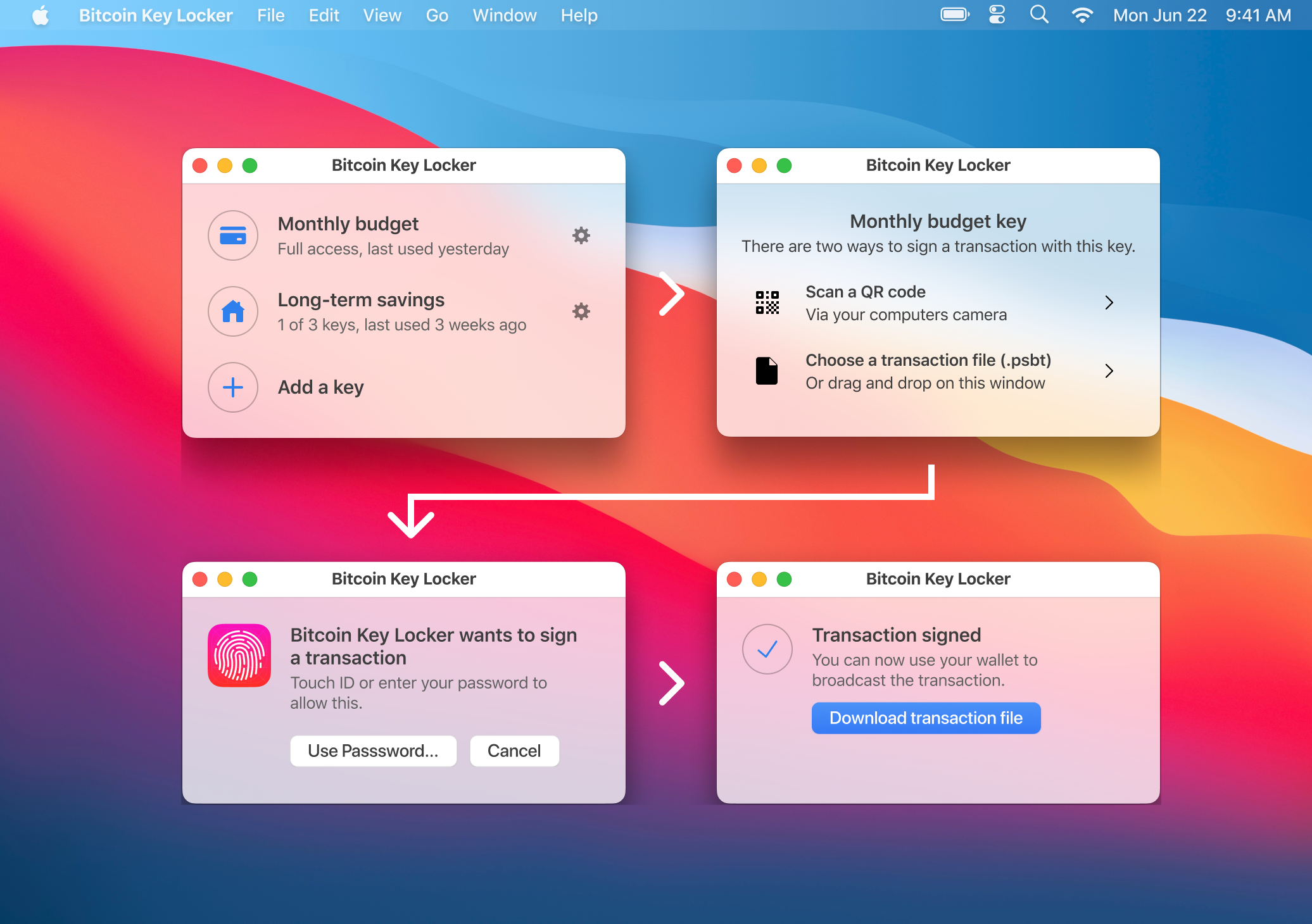Viewport: 1312px width, 924px height.
Task: Open Spotlight search in menu bar
Action: point(1039,15)
